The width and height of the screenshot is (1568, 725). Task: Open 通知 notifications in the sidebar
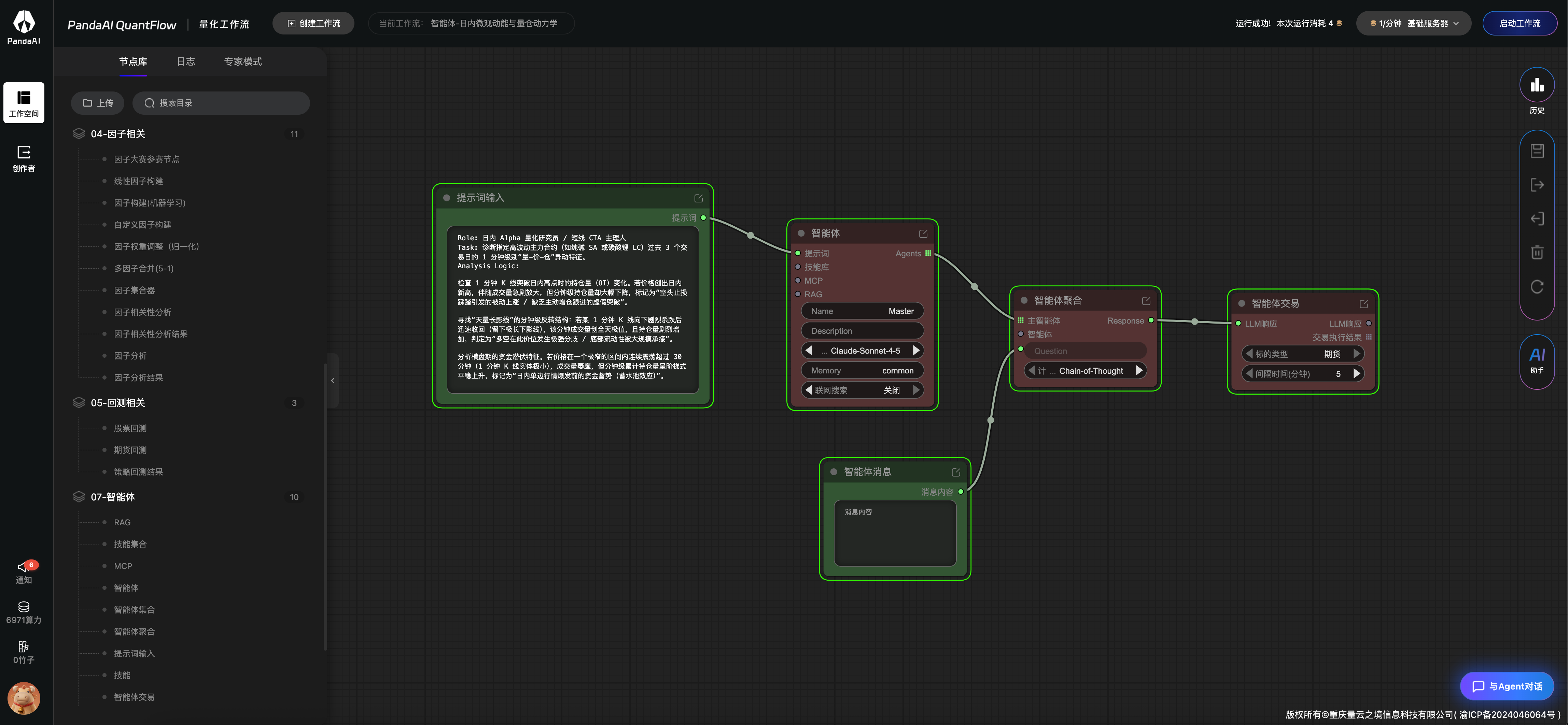pos(24,571)
